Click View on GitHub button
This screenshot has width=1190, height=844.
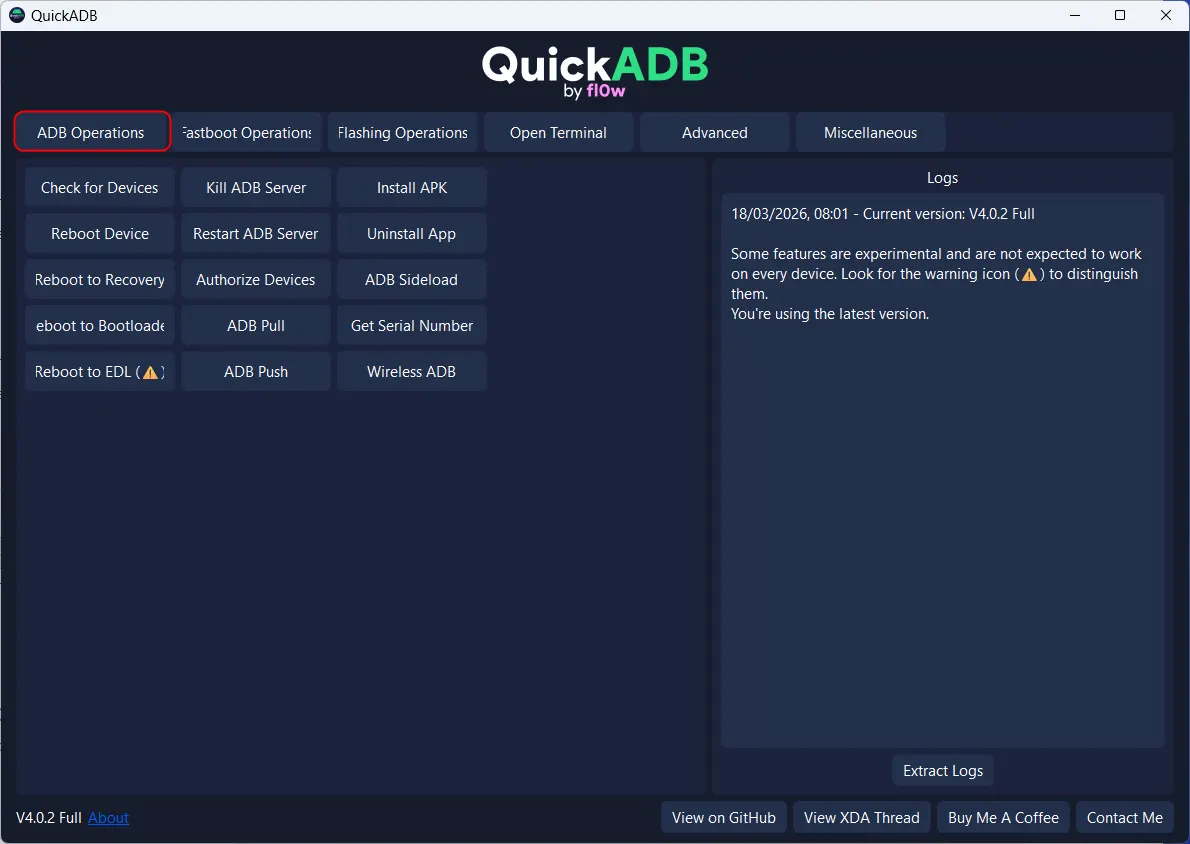click(x=724, y=817)
